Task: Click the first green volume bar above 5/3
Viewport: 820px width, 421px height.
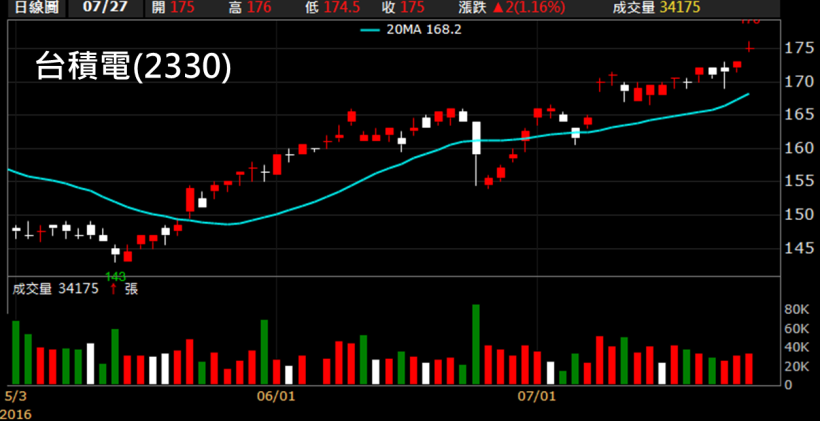Action: pos(16,353)
